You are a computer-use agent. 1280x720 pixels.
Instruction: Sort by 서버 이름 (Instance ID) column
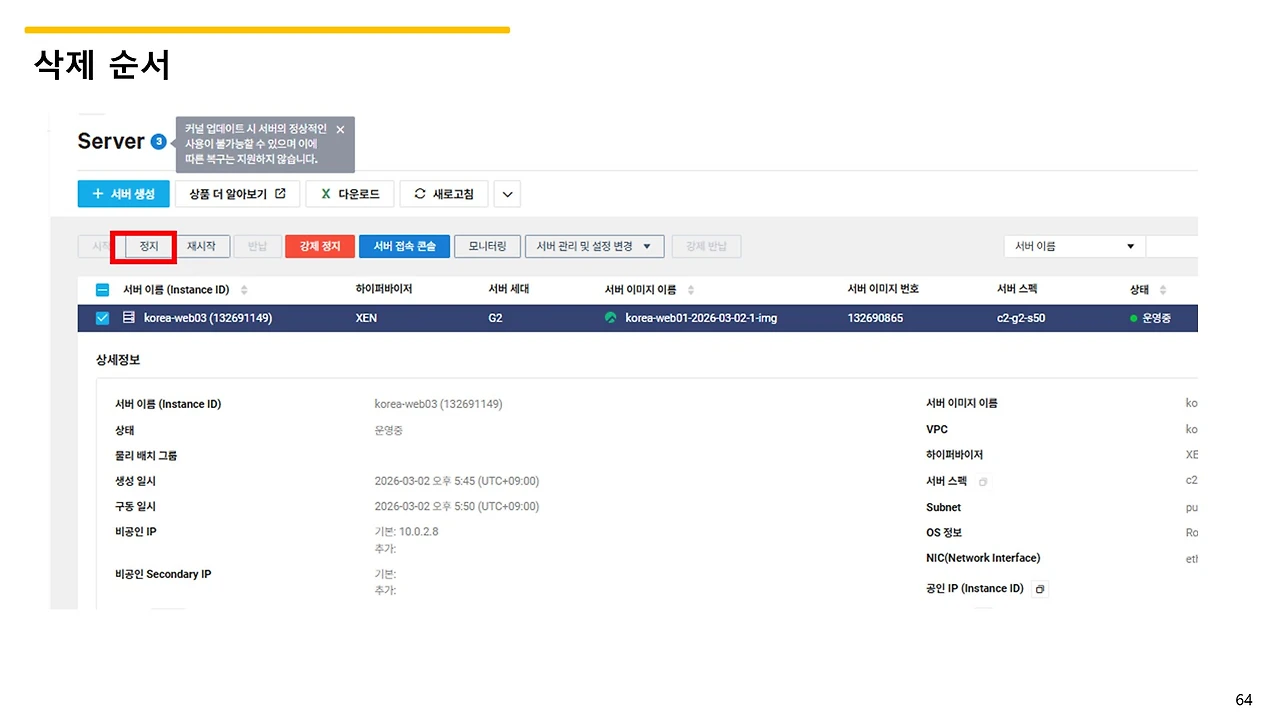pyautogui.click(x=244, y=290)
